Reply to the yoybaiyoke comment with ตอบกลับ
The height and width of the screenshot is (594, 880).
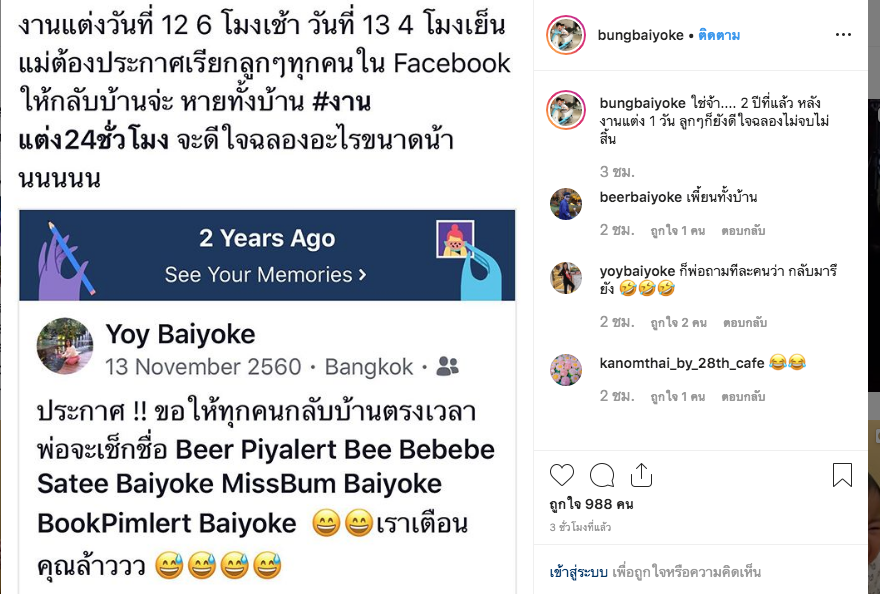click(x=745, y=323)
